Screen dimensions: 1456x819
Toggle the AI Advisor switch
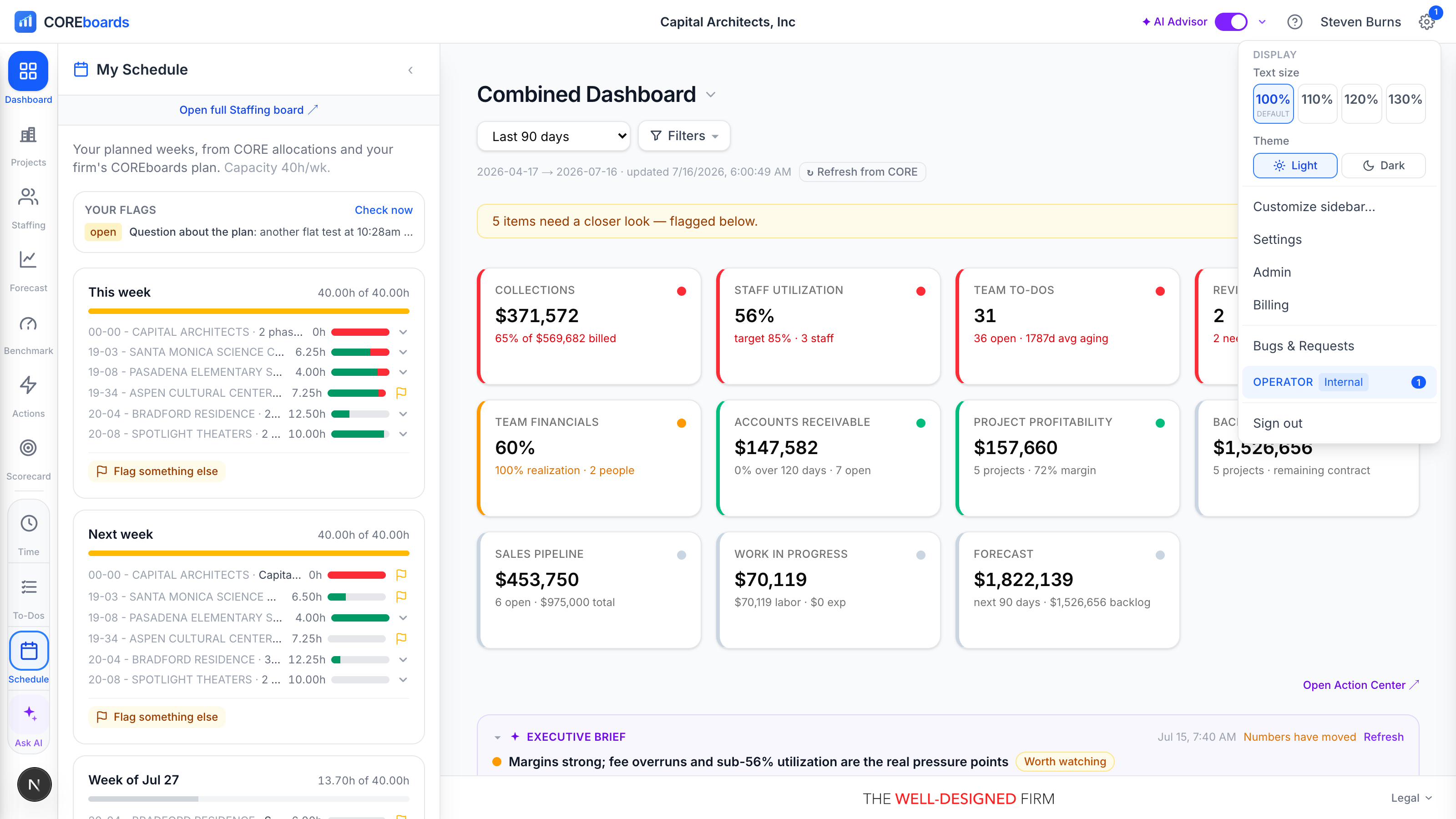click(x=1231, y=22)
